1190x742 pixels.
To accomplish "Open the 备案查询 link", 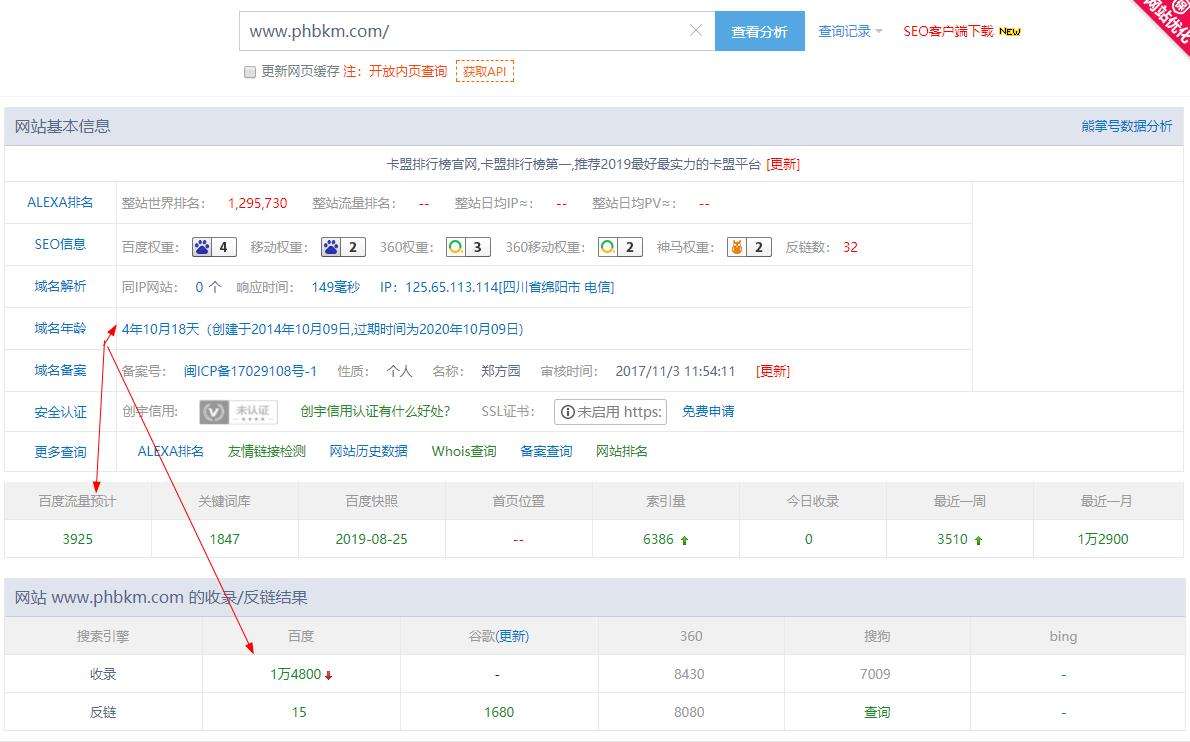I will [546, 451].
